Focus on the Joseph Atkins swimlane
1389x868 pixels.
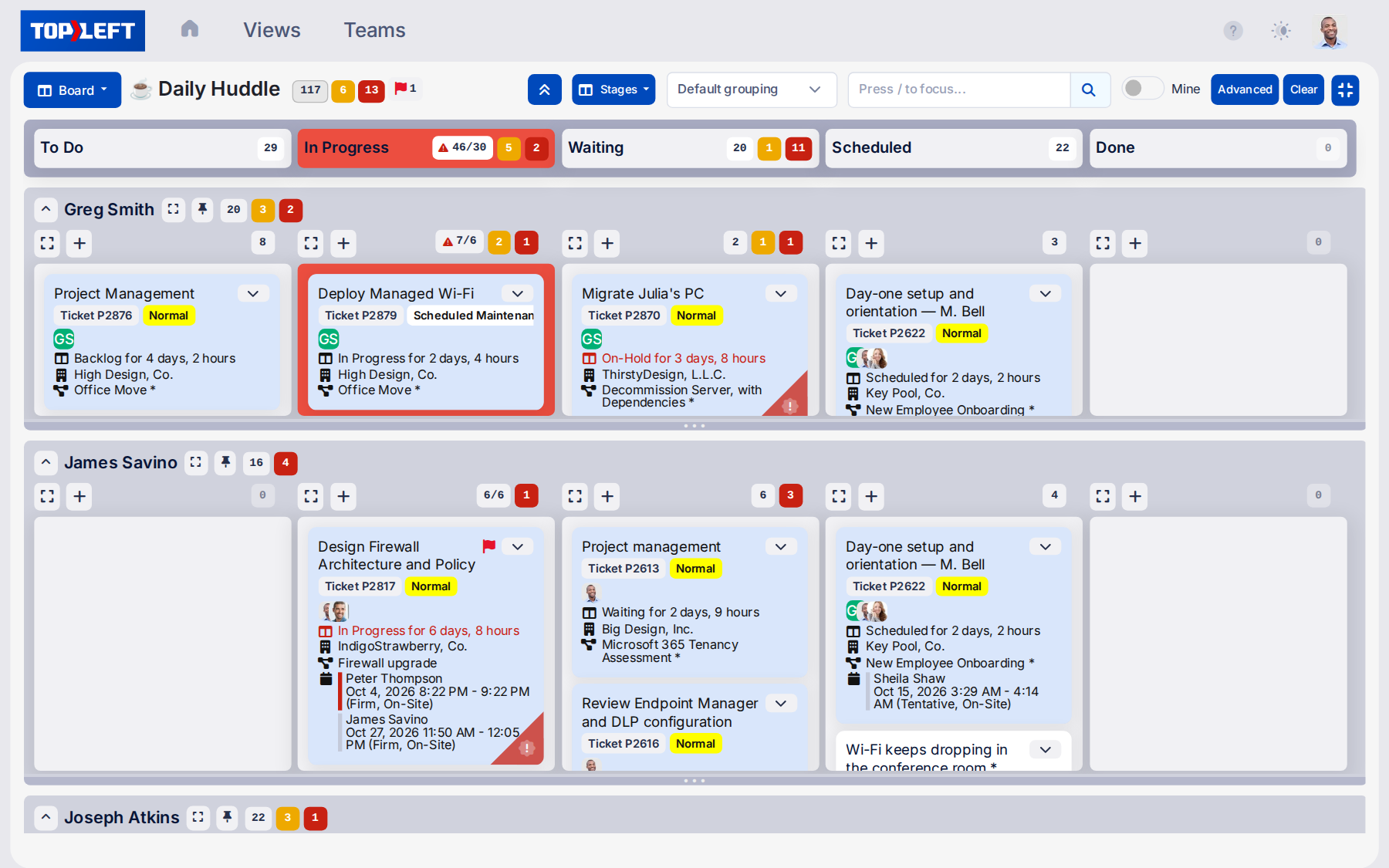click(198, 817)
